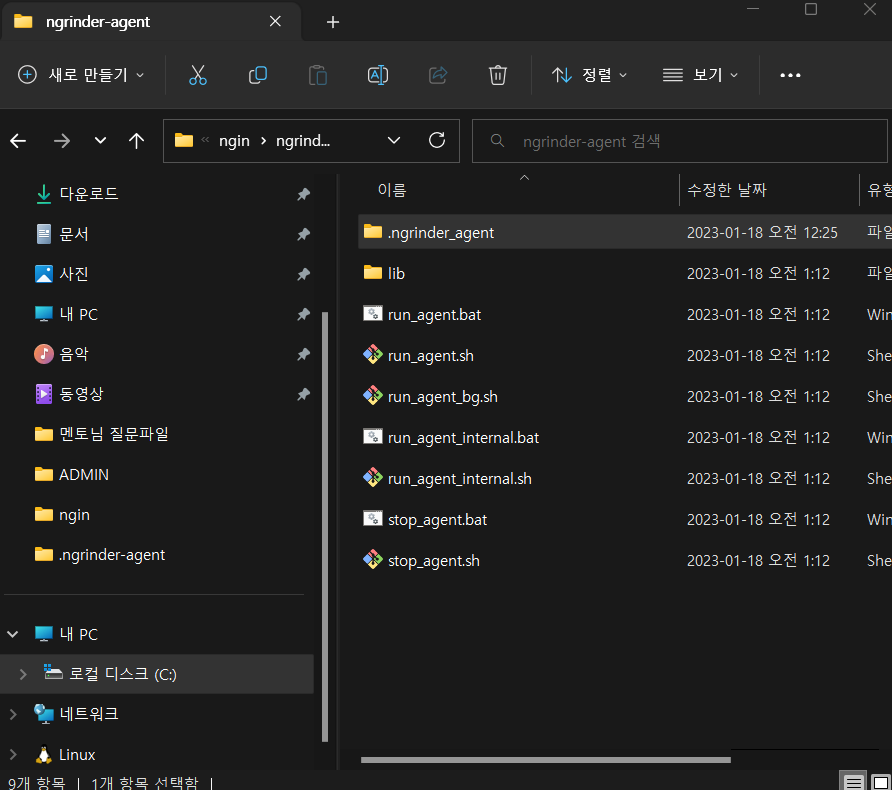The image size is (892, 790).
Task: Refresh the current folder view
Action: [437, 140]
